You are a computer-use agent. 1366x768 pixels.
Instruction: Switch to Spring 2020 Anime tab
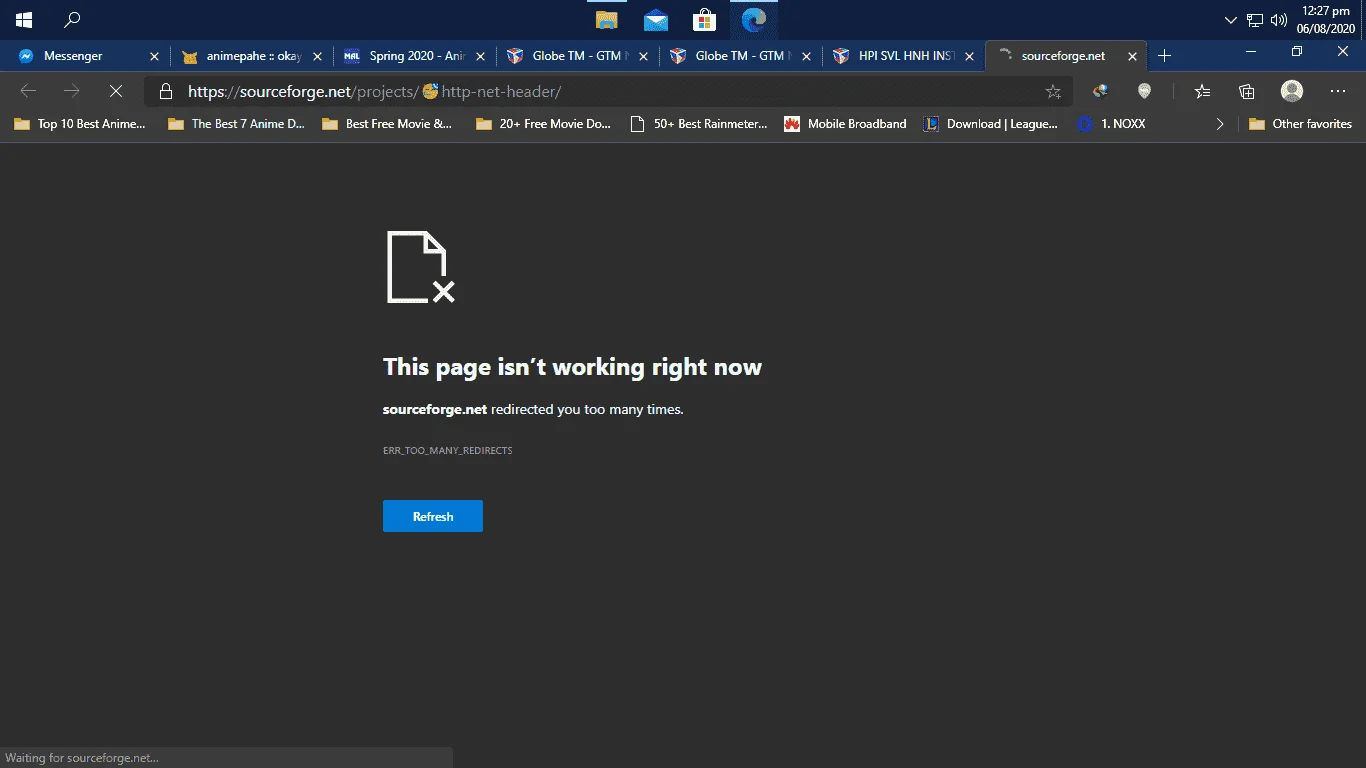coord(416,56)
